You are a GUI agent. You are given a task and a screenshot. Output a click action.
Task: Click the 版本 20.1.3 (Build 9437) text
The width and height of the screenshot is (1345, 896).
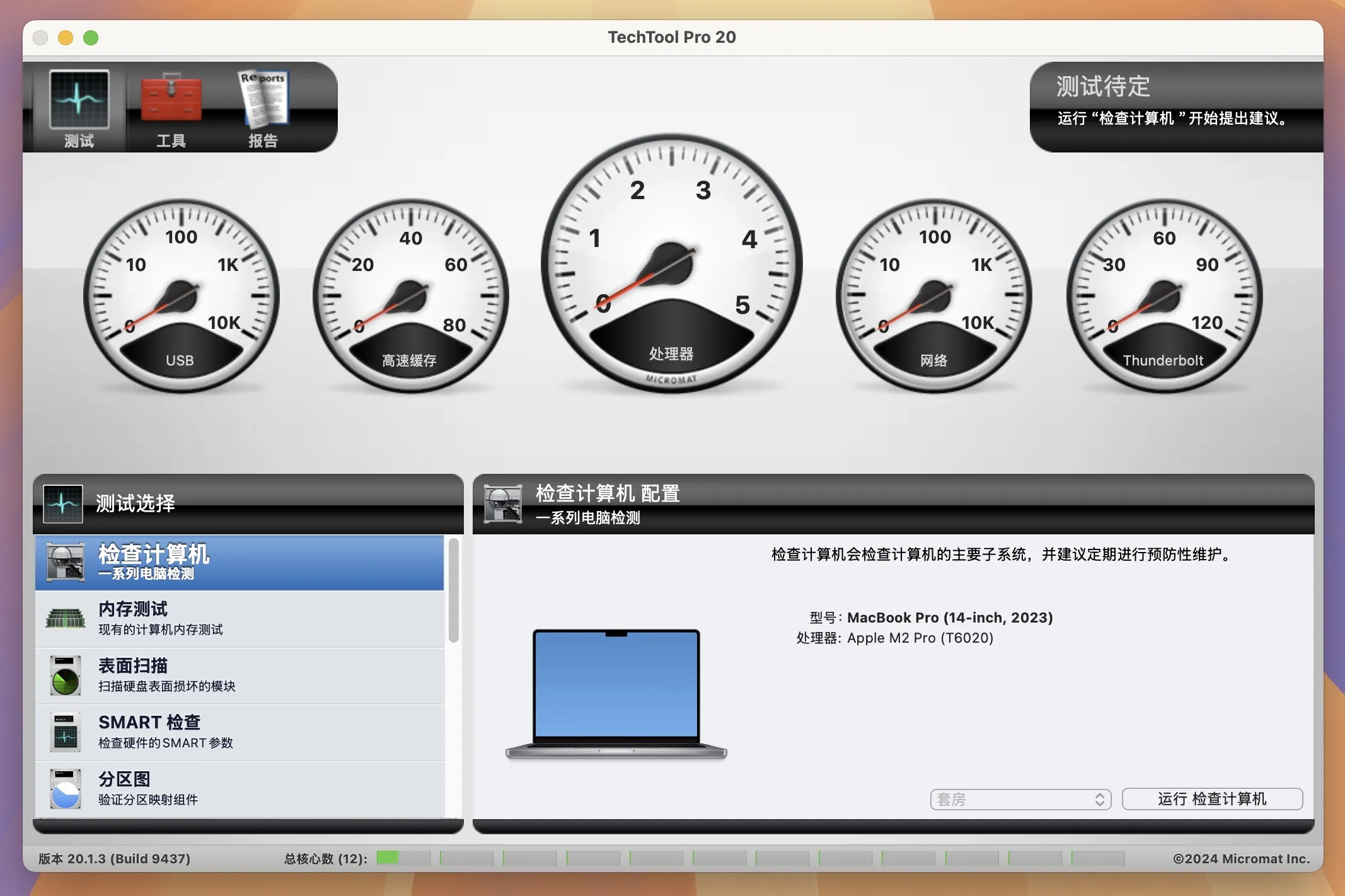114,859
